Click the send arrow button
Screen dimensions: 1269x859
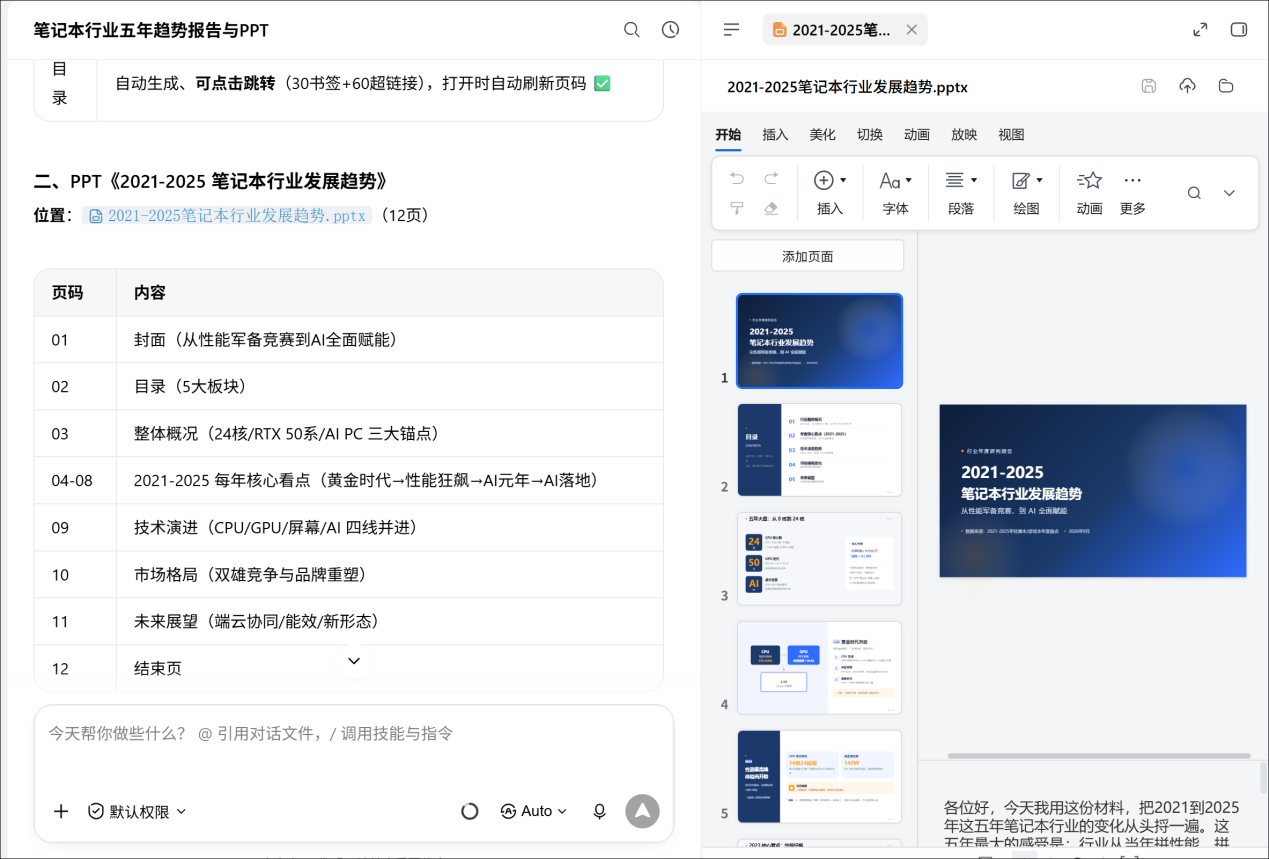point(642,811)
